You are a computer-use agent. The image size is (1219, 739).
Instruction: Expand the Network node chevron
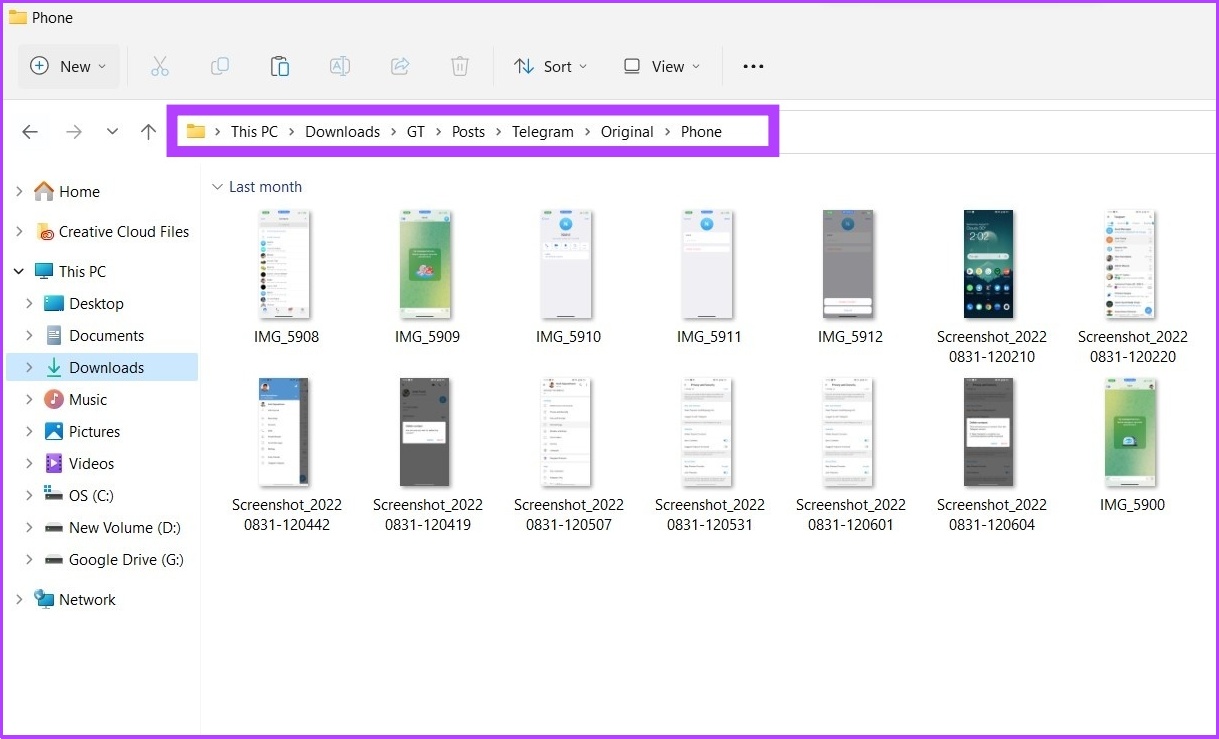pos(18,599)
